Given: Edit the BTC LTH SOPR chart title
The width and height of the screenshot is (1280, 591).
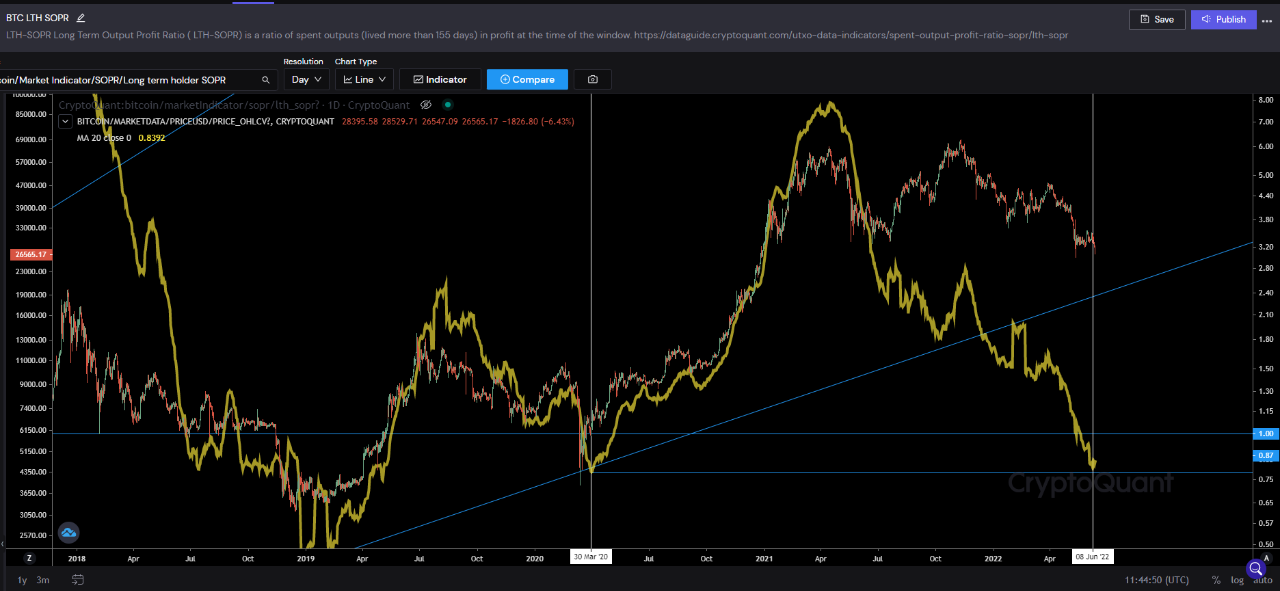Looking at the screenshot, I should click(80, 18).
